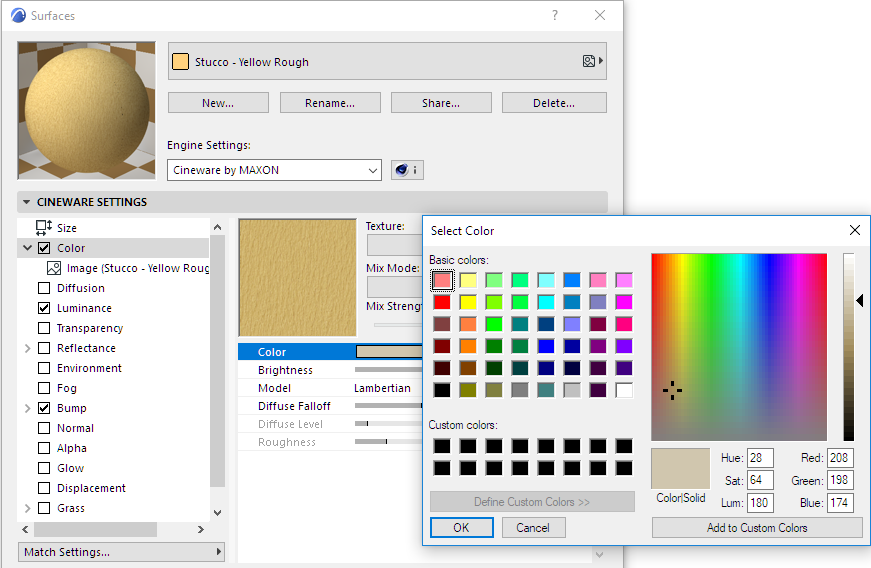Select the Brightness row in list
The image size is (871, 568).
285,370
